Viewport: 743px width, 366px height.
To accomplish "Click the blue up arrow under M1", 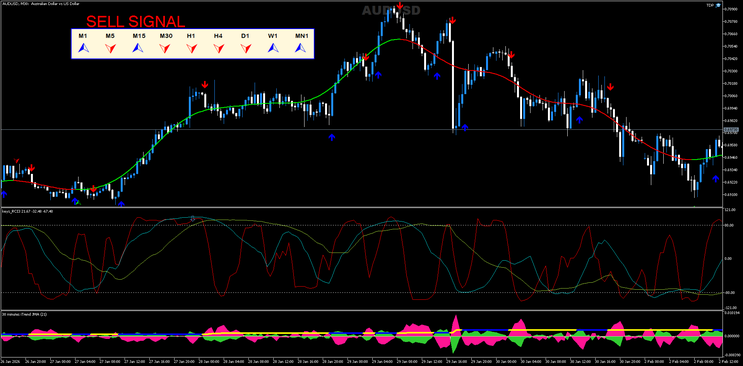I will click(83, 47).
